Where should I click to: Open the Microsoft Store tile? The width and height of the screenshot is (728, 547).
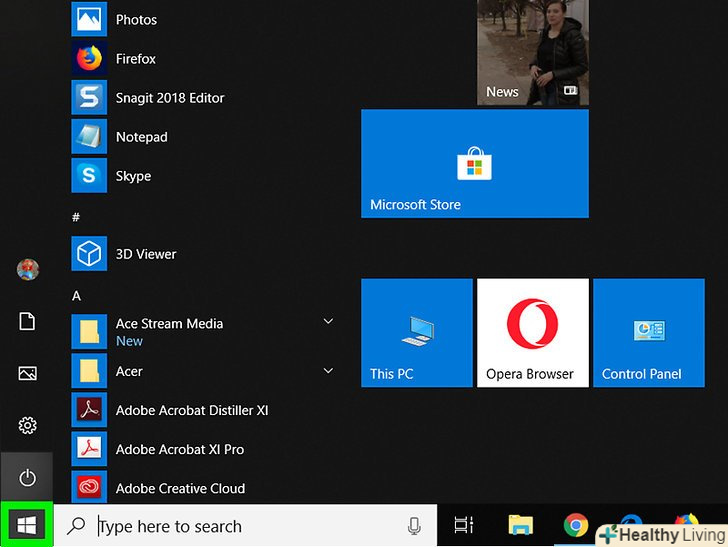coord(474,164)
